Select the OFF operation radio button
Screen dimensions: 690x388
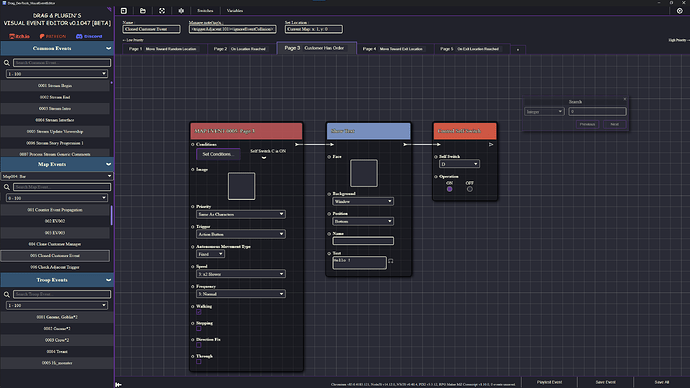(470, 189)
